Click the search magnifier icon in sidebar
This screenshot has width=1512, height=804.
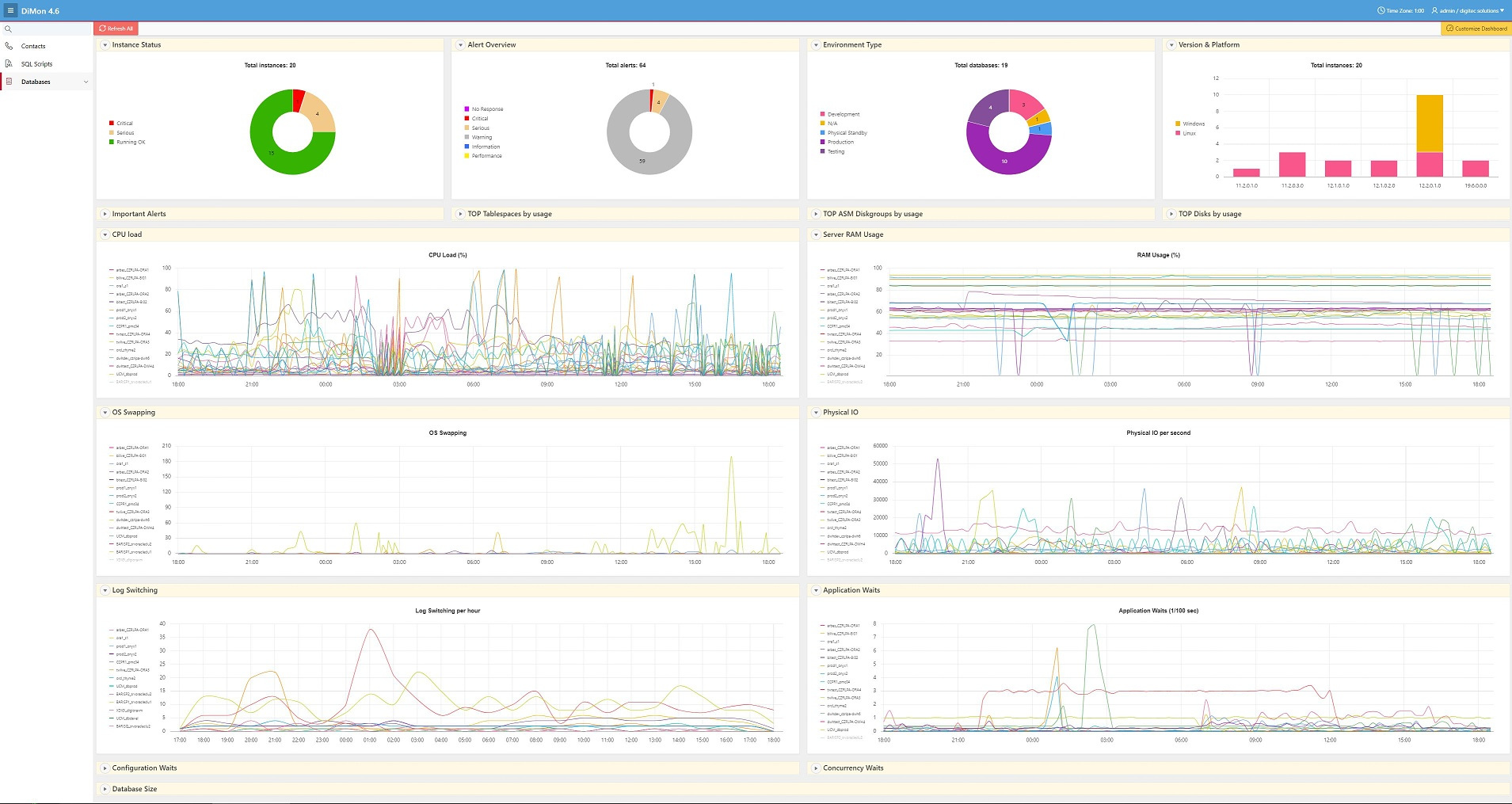coord(9,29)
